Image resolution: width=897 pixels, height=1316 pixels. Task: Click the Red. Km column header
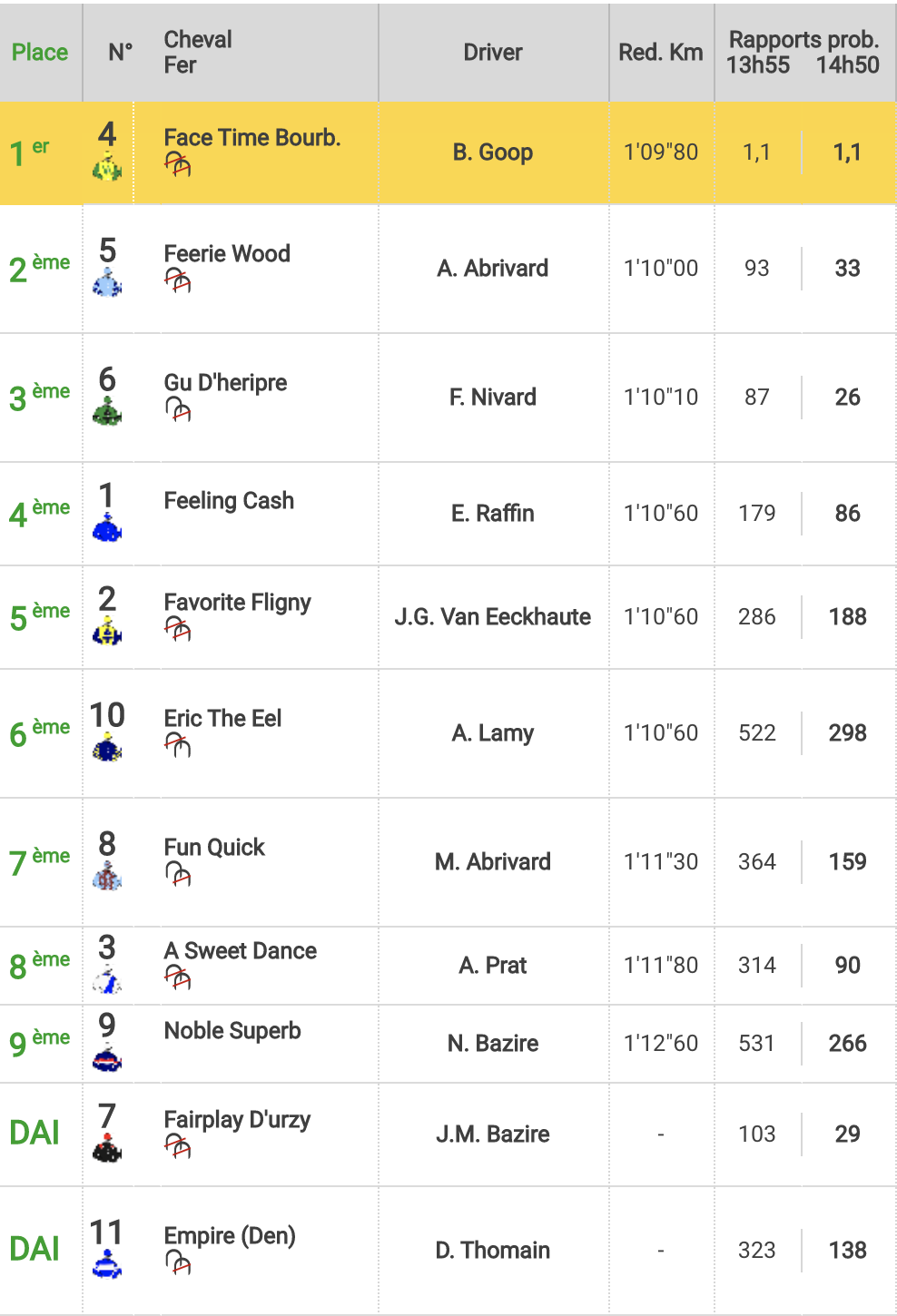coord(661,53)
